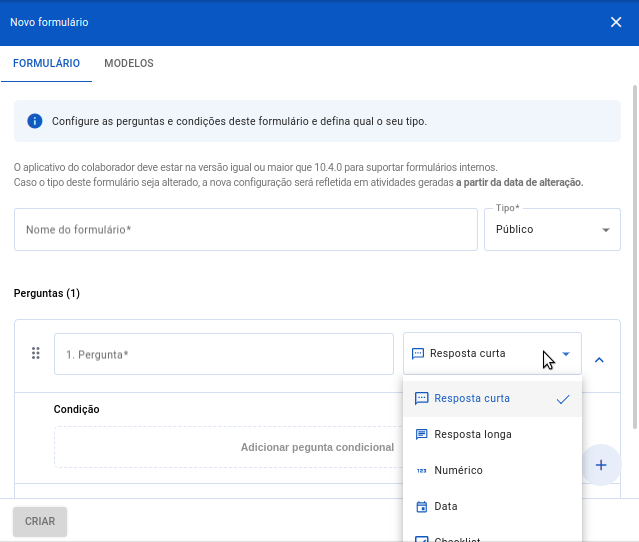This screenshot has width=639, height=542.
Task: Click the 1. Pergunta text field
Action: point(224,354)
